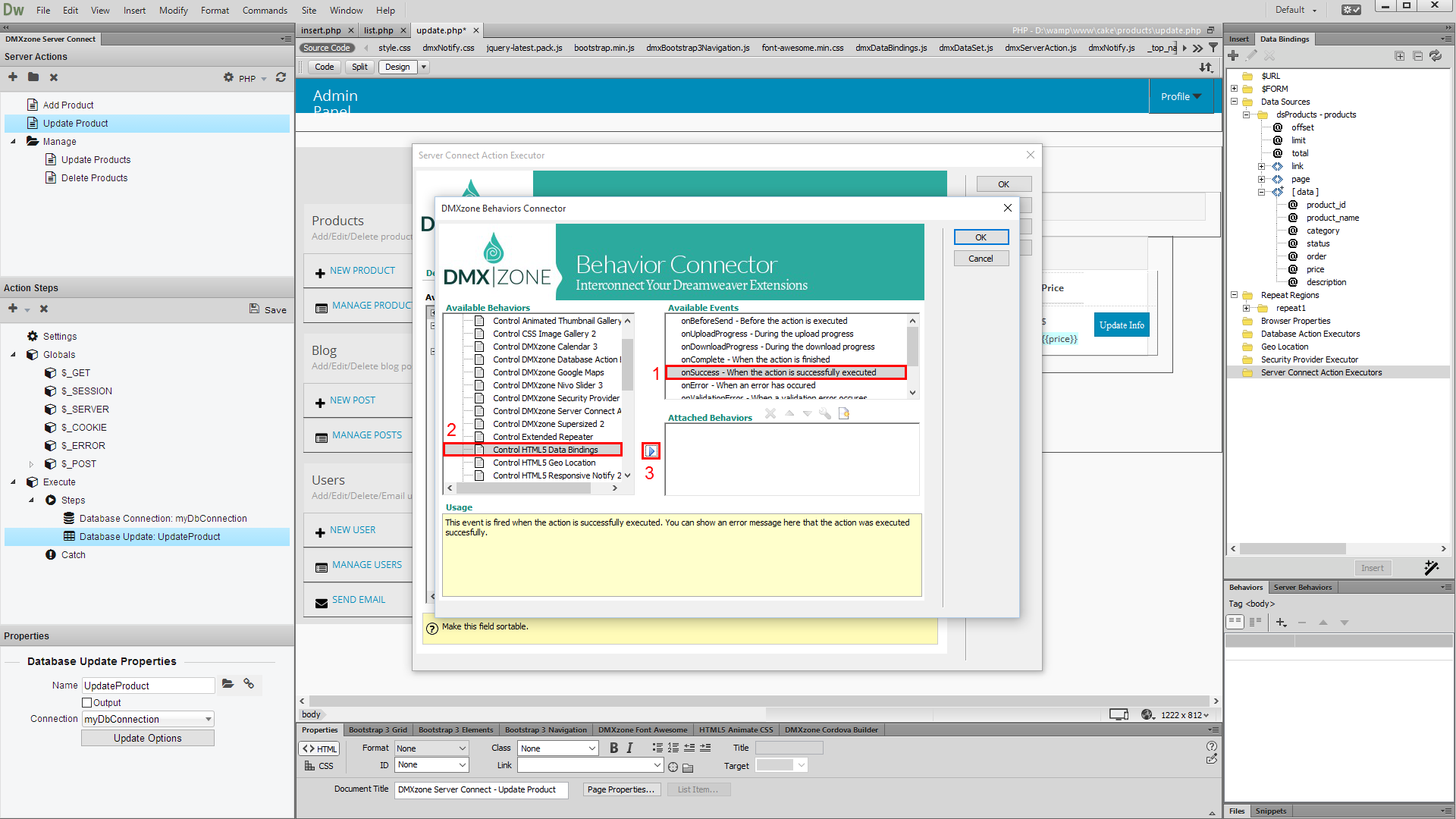Click magic wand icon below Data Bindings
The width and height of the screenshot is (1456, 819).
(x=1431, y=568)
